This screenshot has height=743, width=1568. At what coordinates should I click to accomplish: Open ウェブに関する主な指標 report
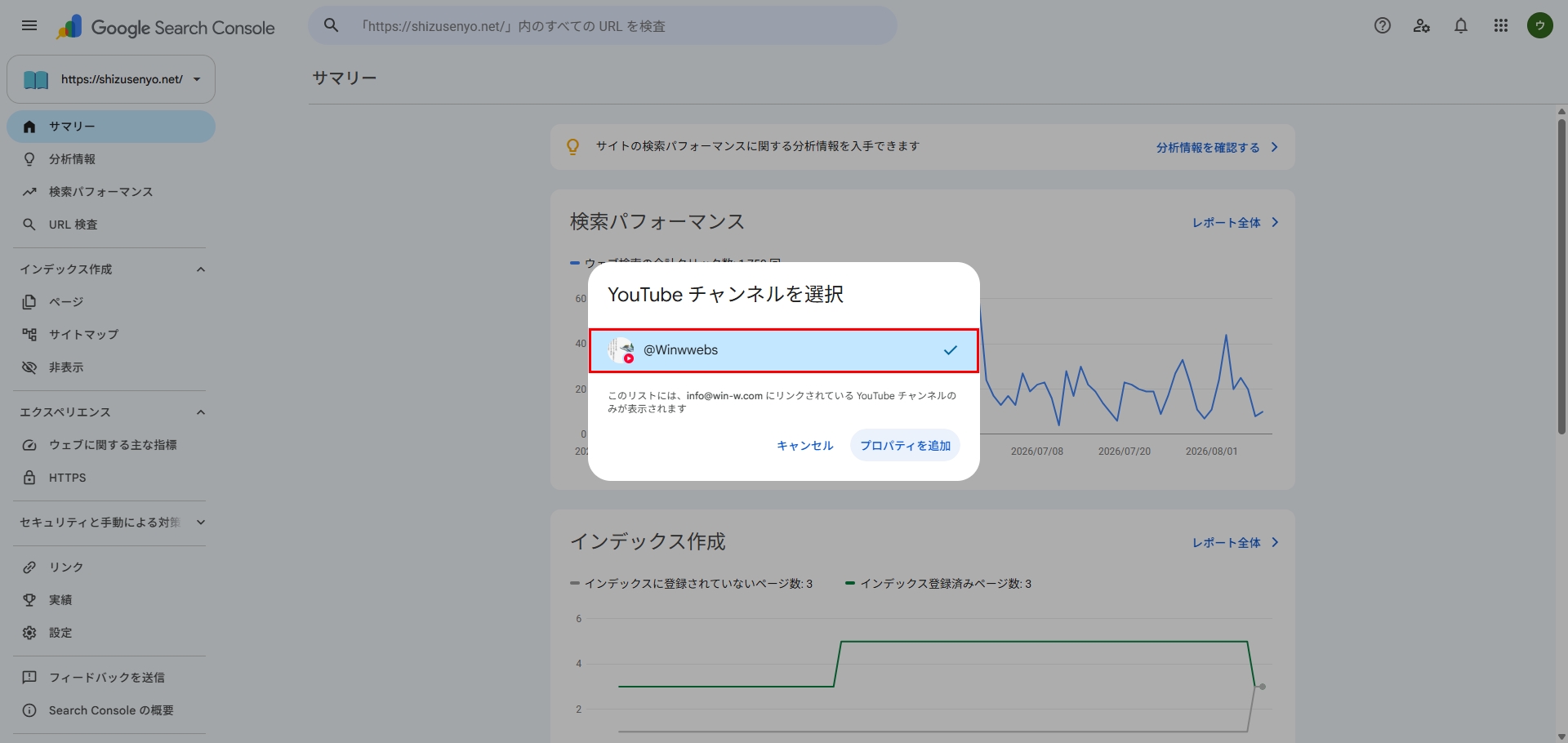pyautogui.click(x=111, y=445)
